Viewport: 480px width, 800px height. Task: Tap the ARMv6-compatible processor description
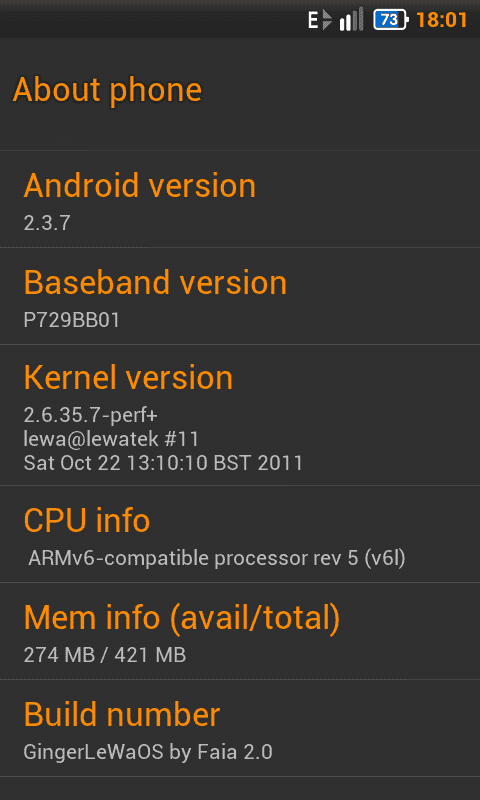click(x=217, y=558)
